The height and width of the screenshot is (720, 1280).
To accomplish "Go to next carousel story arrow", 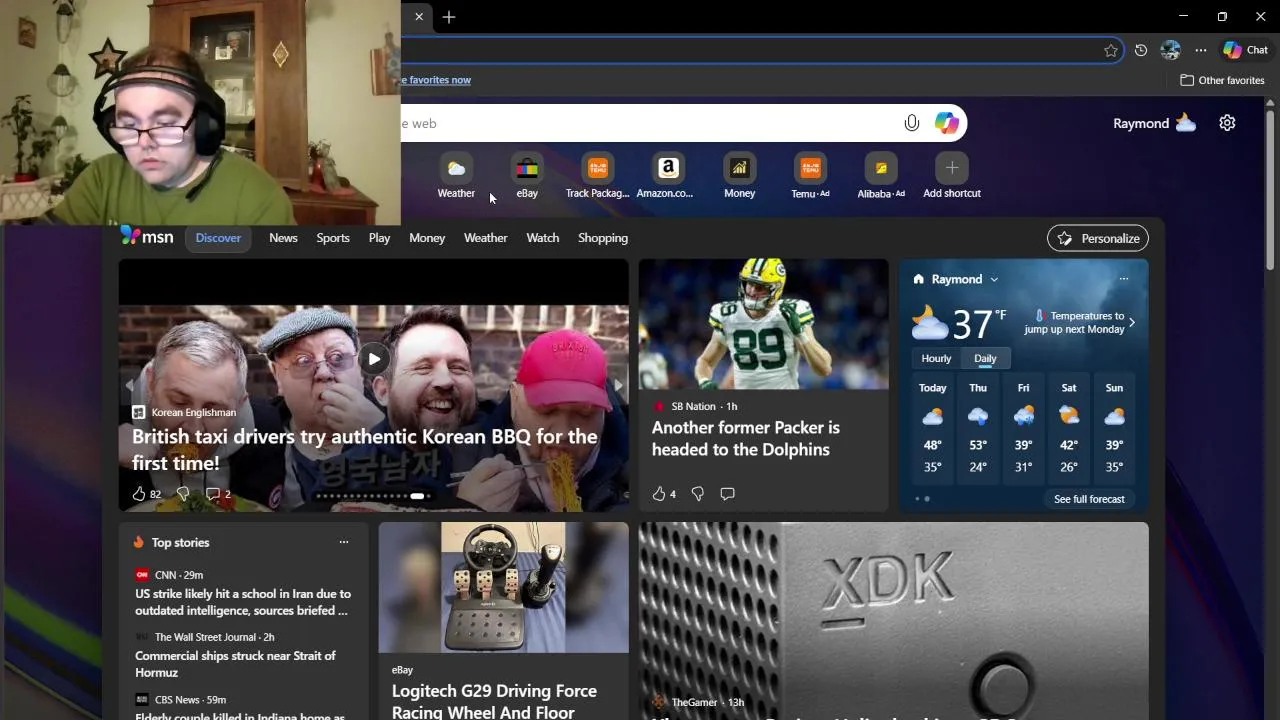I will point(618,385).
